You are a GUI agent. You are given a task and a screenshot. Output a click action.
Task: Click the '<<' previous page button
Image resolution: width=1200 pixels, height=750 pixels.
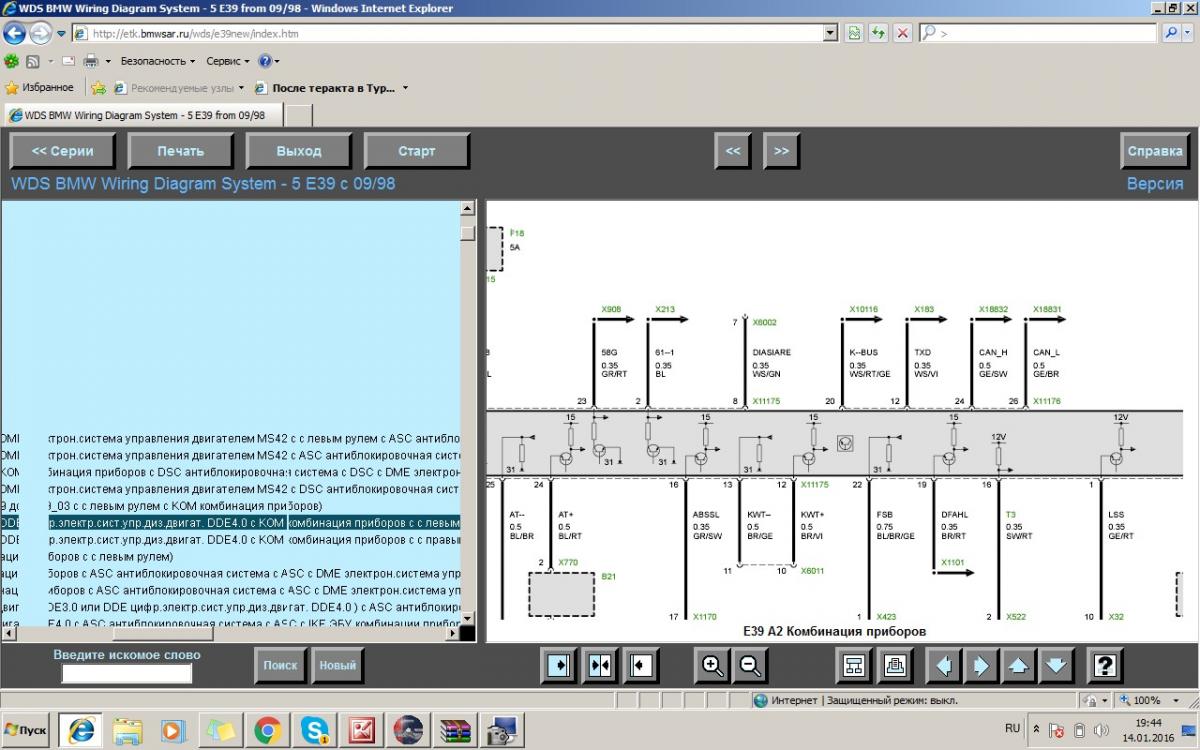pyautogui.click(x=733, y=151)
